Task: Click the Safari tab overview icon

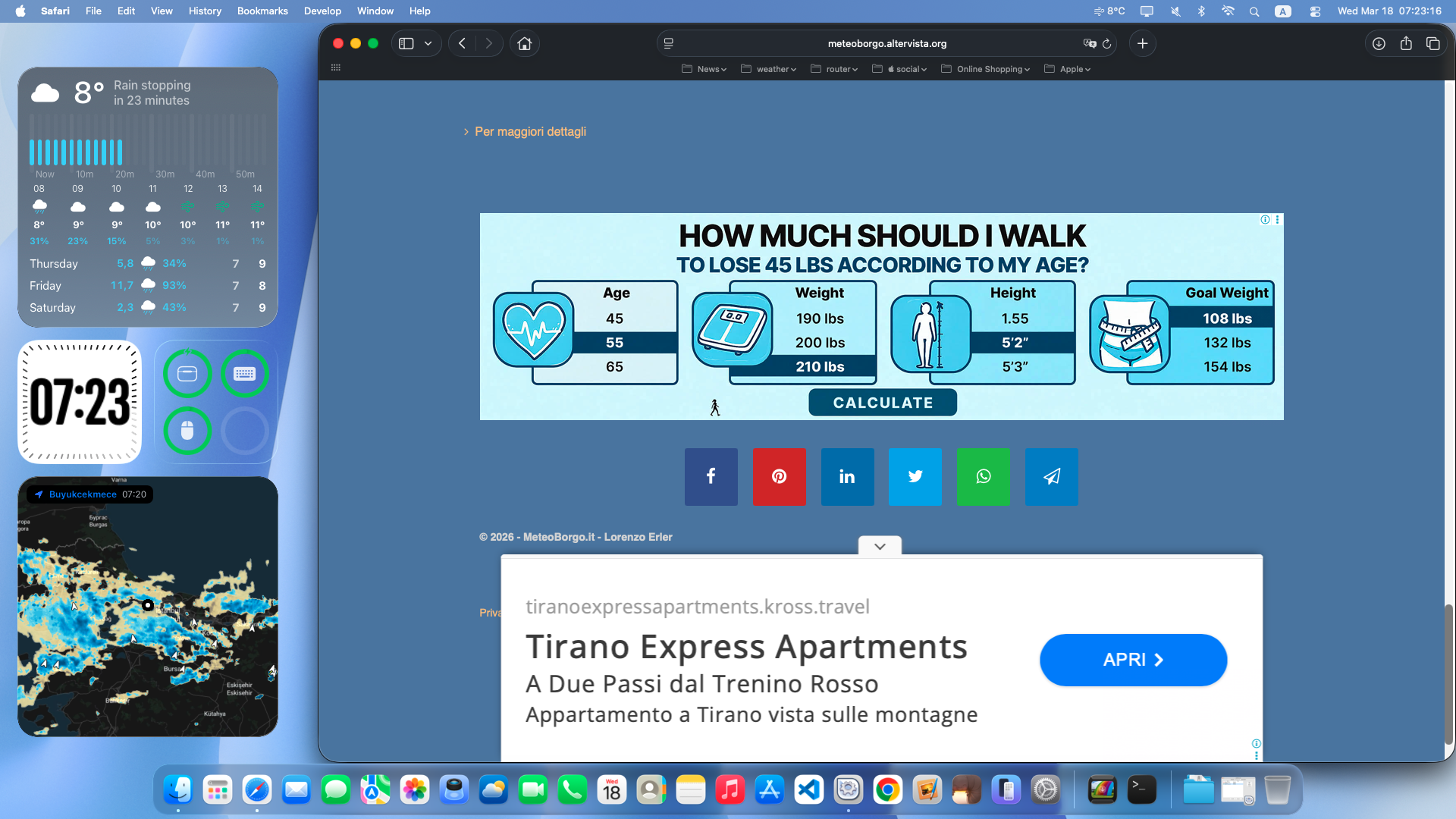Action: [1434, 43]
